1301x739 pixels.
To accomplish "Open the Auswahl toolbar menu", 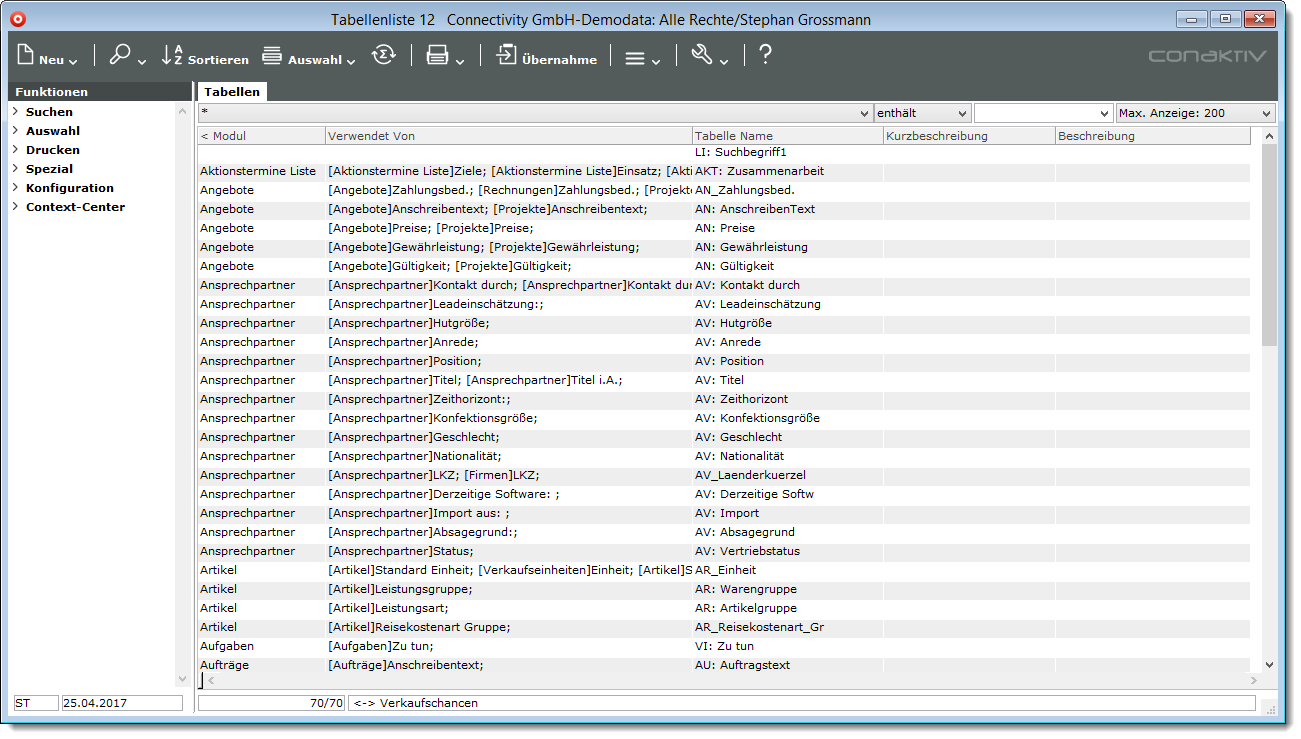I will point(308,58).
